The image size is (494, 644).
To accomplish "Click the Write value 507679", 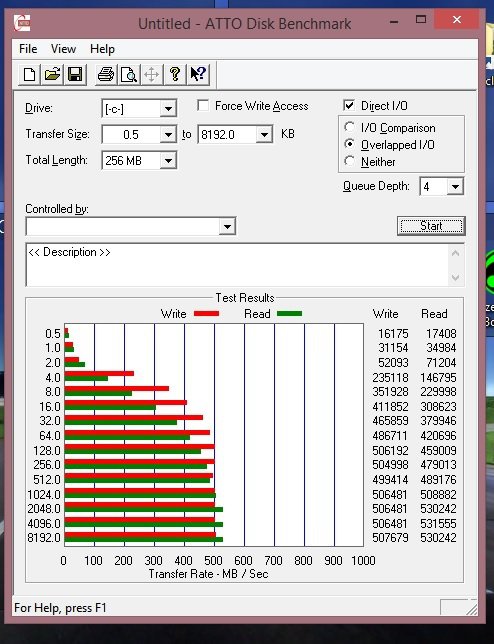I will [x=390, y=537].
